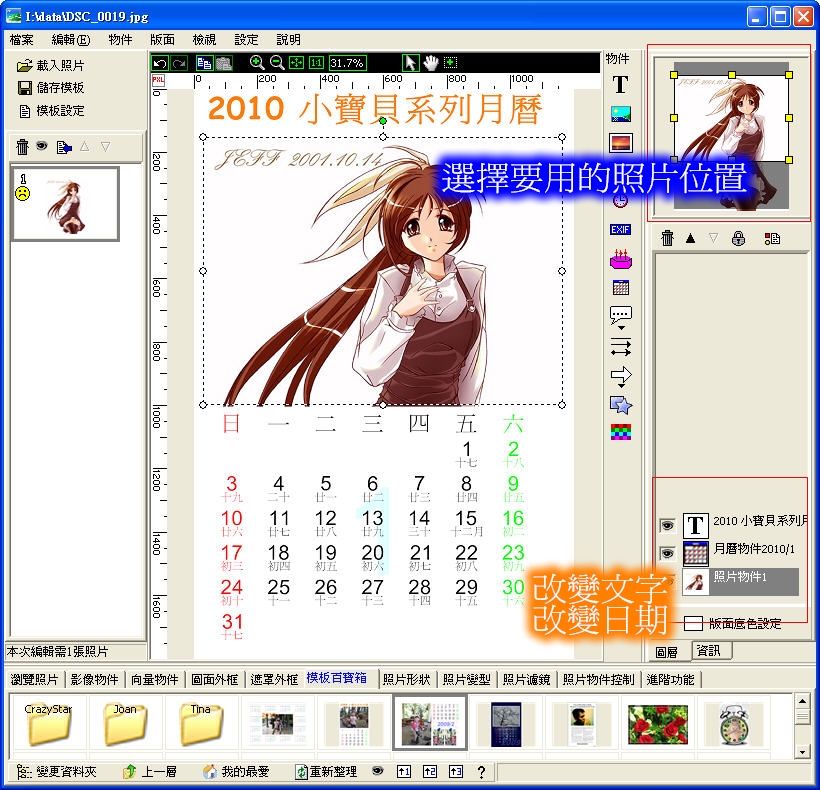The height and width of the screenshot is (790, 820).
Task: Lock the selected layer with the padlock icon
Action: [738, 238]
